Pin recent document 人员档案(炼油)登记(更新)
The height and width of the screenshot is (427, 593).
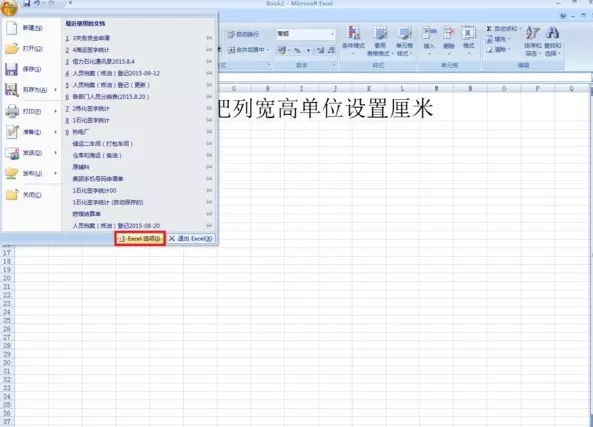point(209,85)
